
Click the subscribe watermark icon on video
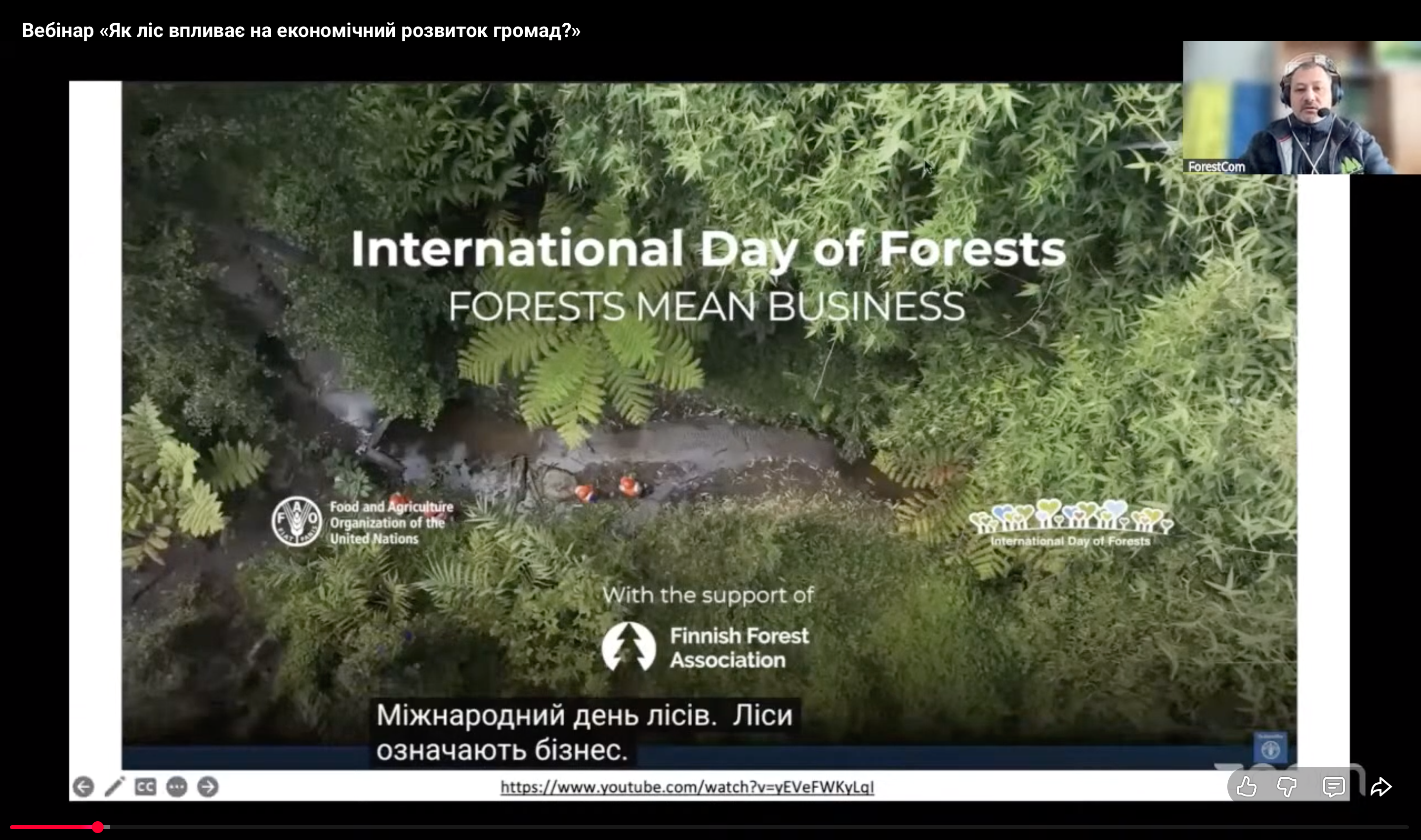coord(1270,748)
